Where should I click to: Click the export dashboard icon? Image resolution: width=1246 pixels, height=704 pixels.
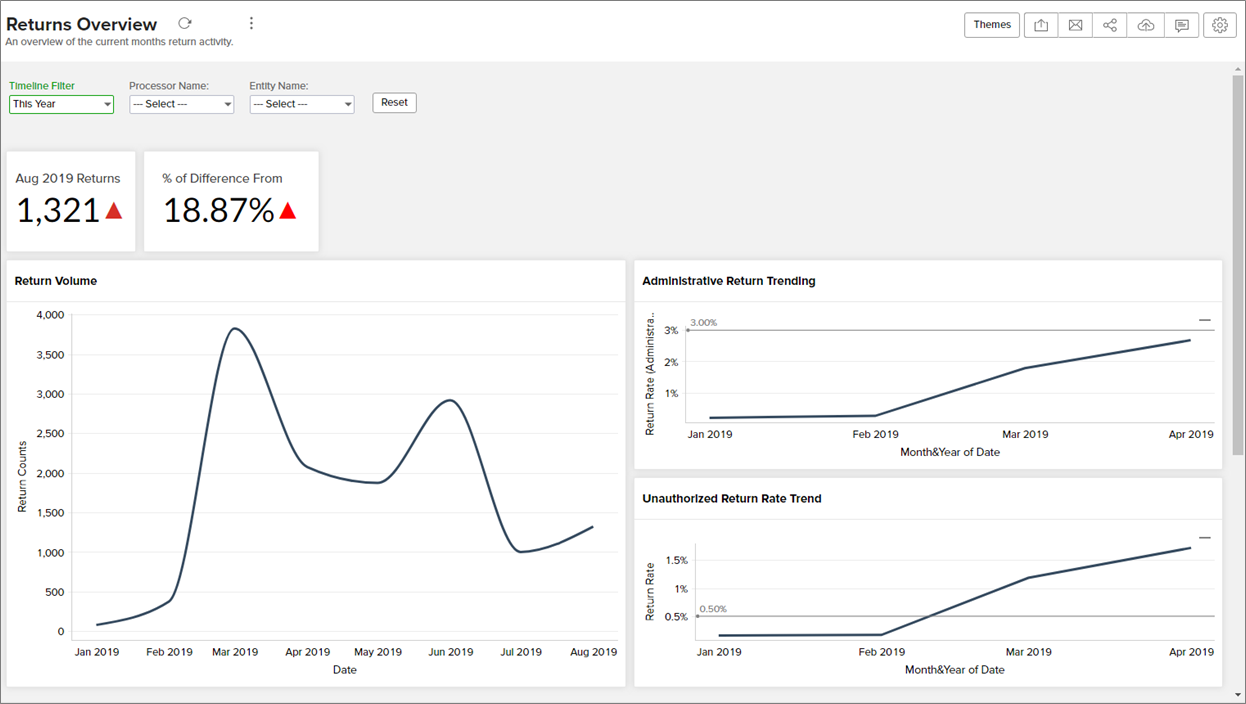pos(1041,25)
